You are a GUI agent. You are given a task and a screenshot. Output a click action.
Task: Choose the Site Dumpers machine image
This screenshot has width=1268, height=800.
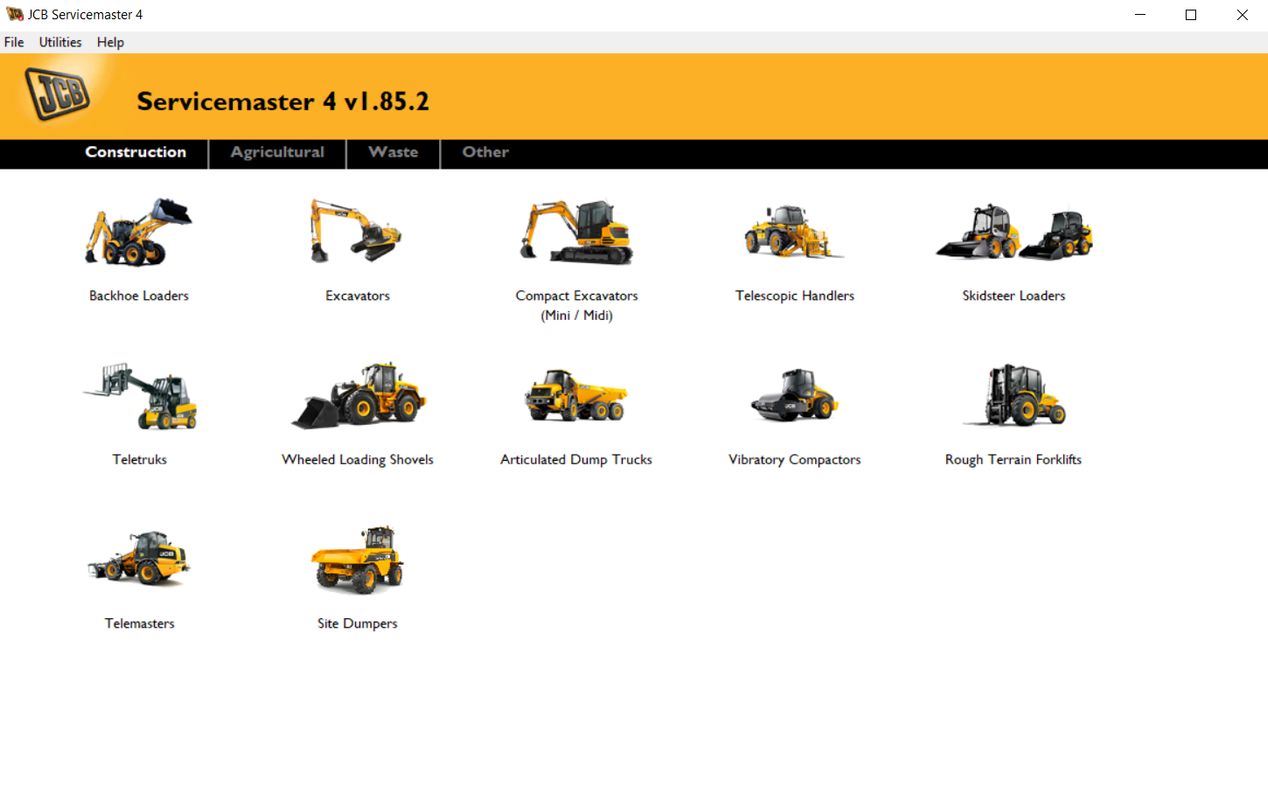(357, 559)
